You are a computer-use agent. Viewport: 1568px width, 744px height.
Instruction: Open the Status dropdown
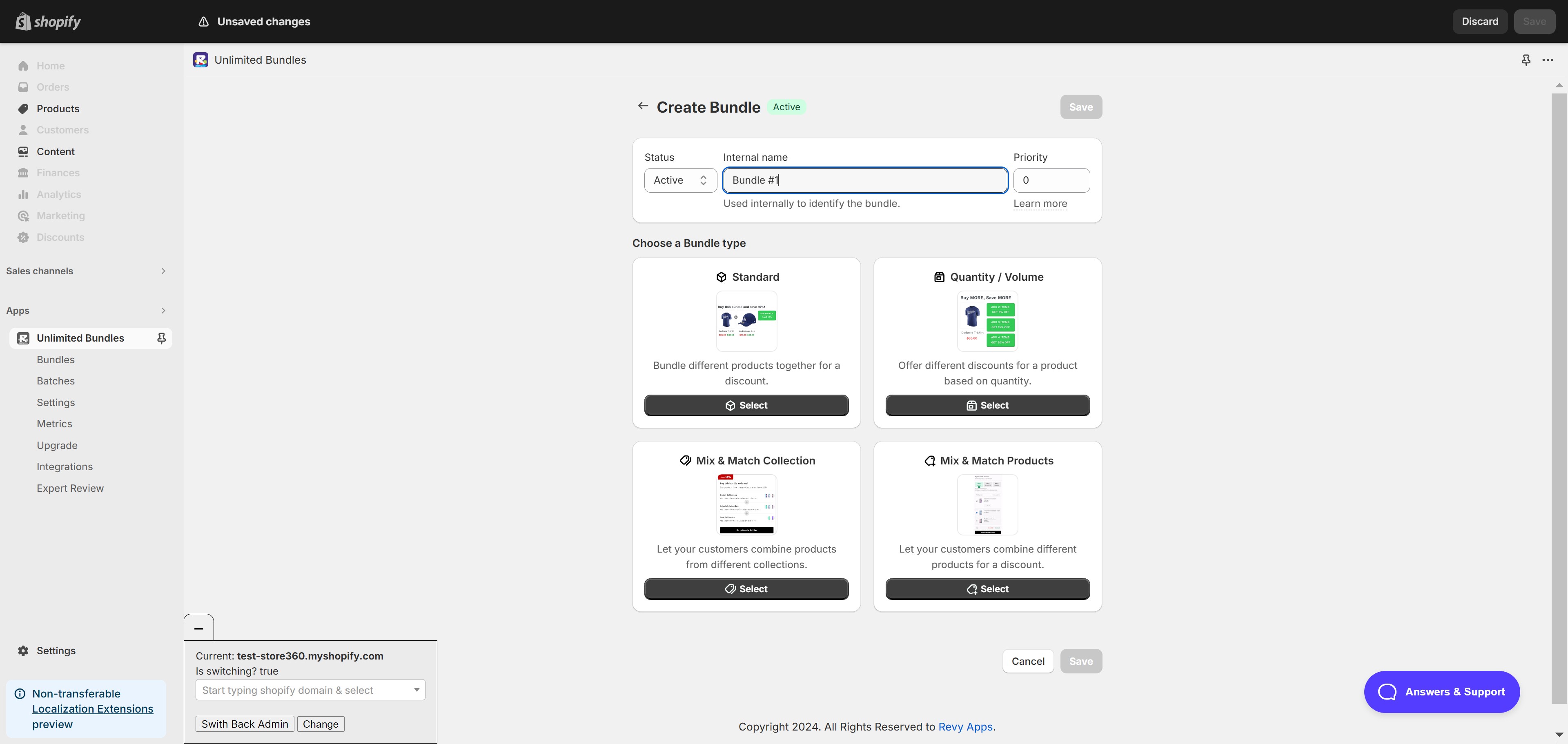coord(680,180)
